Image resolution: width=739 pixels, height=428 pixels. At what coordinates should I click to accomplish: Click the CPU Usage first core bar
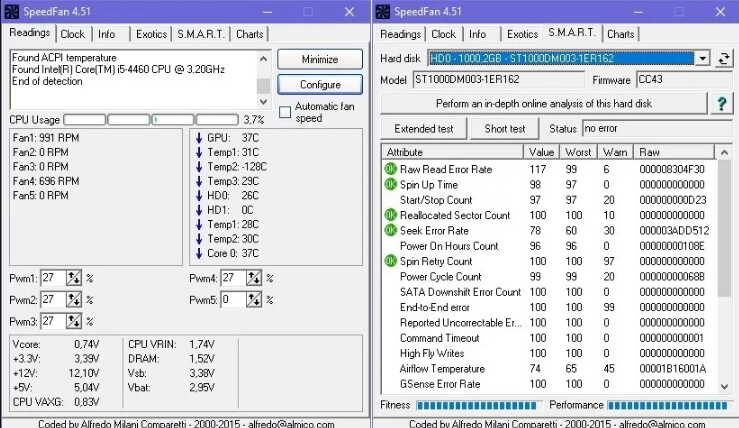pos(85,120)
